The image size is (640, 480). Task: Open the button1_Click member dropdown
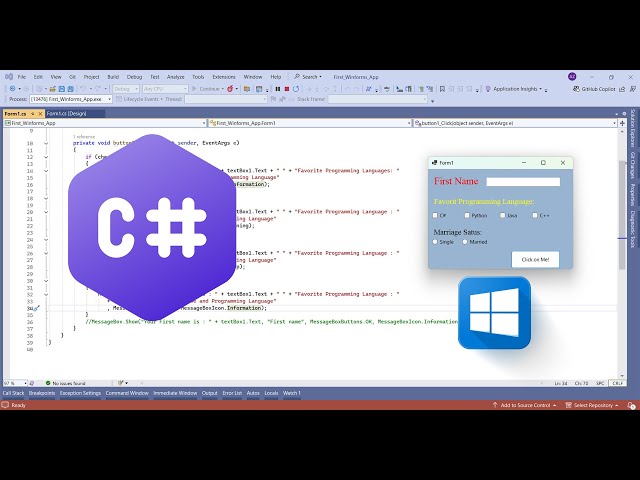click(515, 123)
